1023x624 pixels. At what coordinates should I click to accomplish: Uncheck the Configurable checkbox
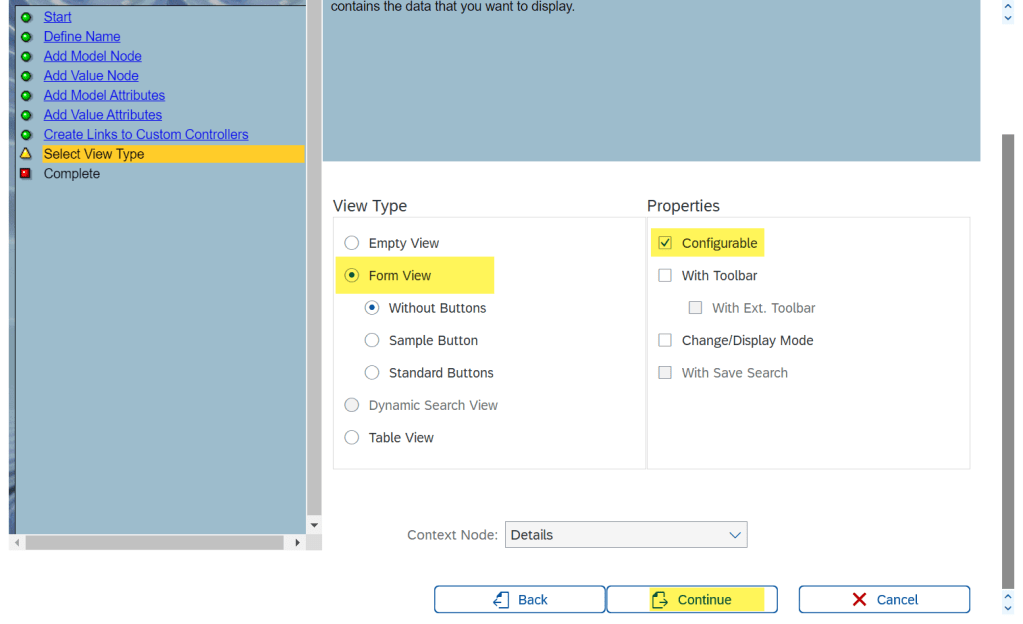pos(665,243)
